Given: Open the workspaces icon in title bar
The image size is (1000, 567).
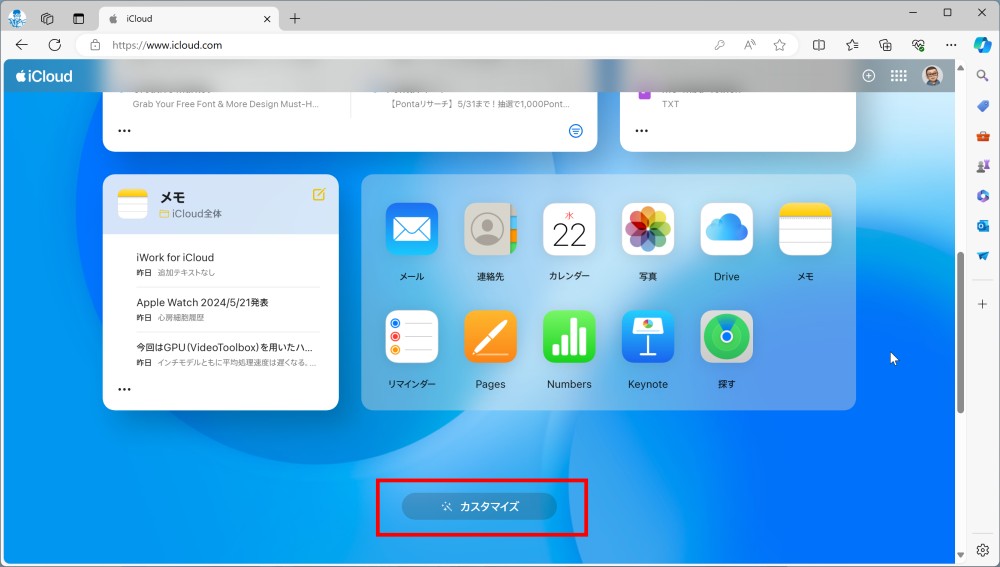Looking at the screenshot, I should click(x=47, y=18).
